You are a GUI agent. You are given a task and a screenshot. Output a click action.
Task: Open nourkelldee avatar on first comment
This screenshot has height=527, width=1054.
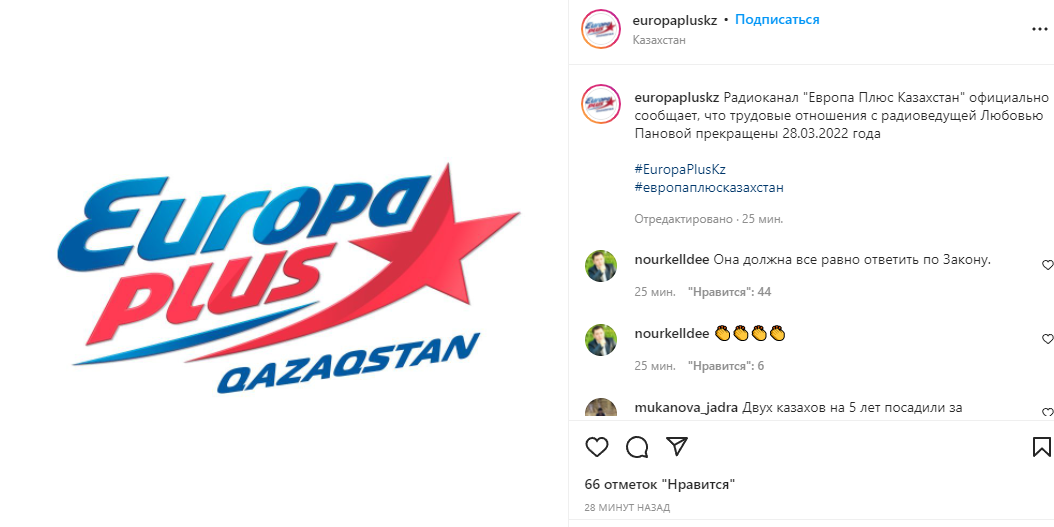(601, 266)
